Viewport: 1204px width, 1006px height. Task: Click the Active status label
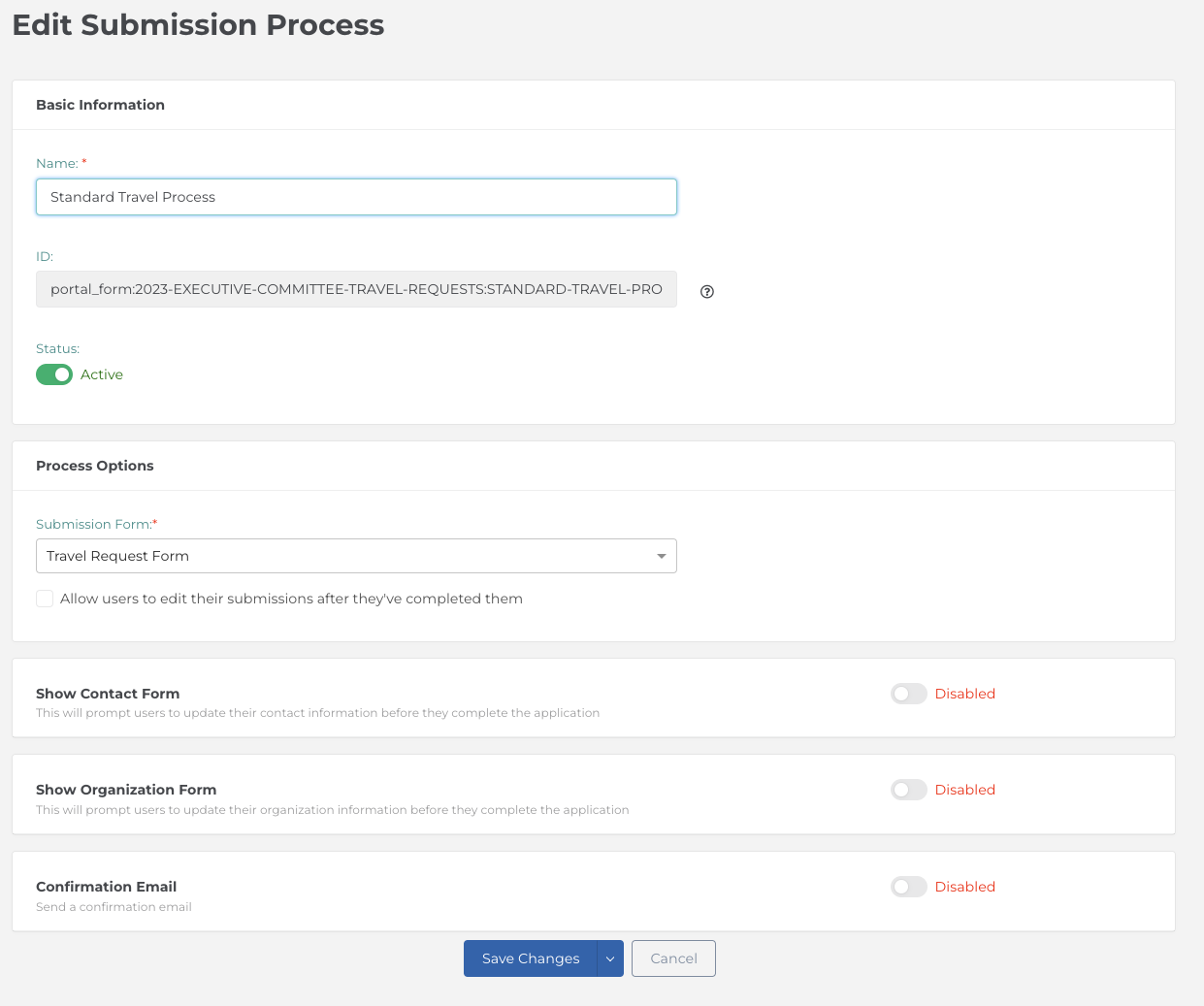pos(102,374)
